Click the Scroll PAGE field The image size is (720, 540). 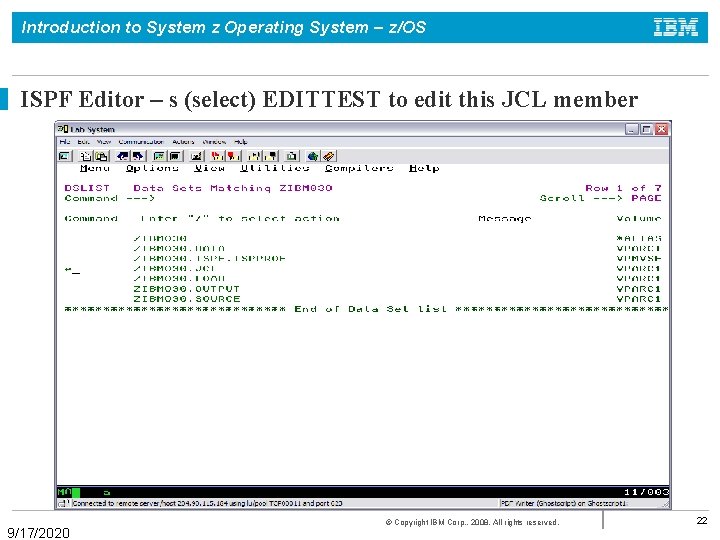(x=646, y=198)
